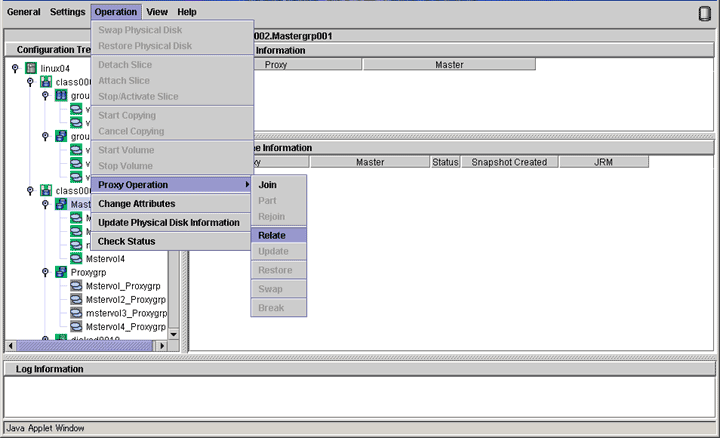The height and width of the screenshot is (438, 720).
Task: Click the status icon in top-right corner
Action: coord(704,13)
